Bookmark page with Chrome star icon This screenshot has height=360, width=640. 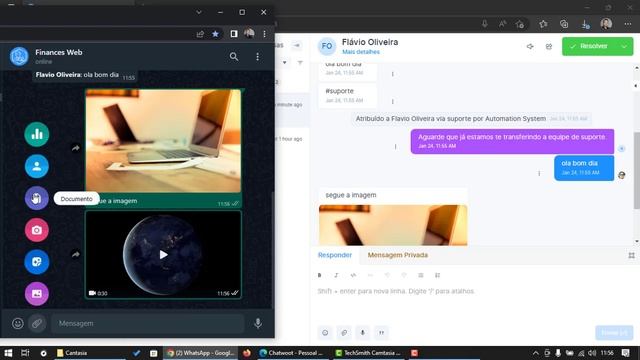pos(216,34)
